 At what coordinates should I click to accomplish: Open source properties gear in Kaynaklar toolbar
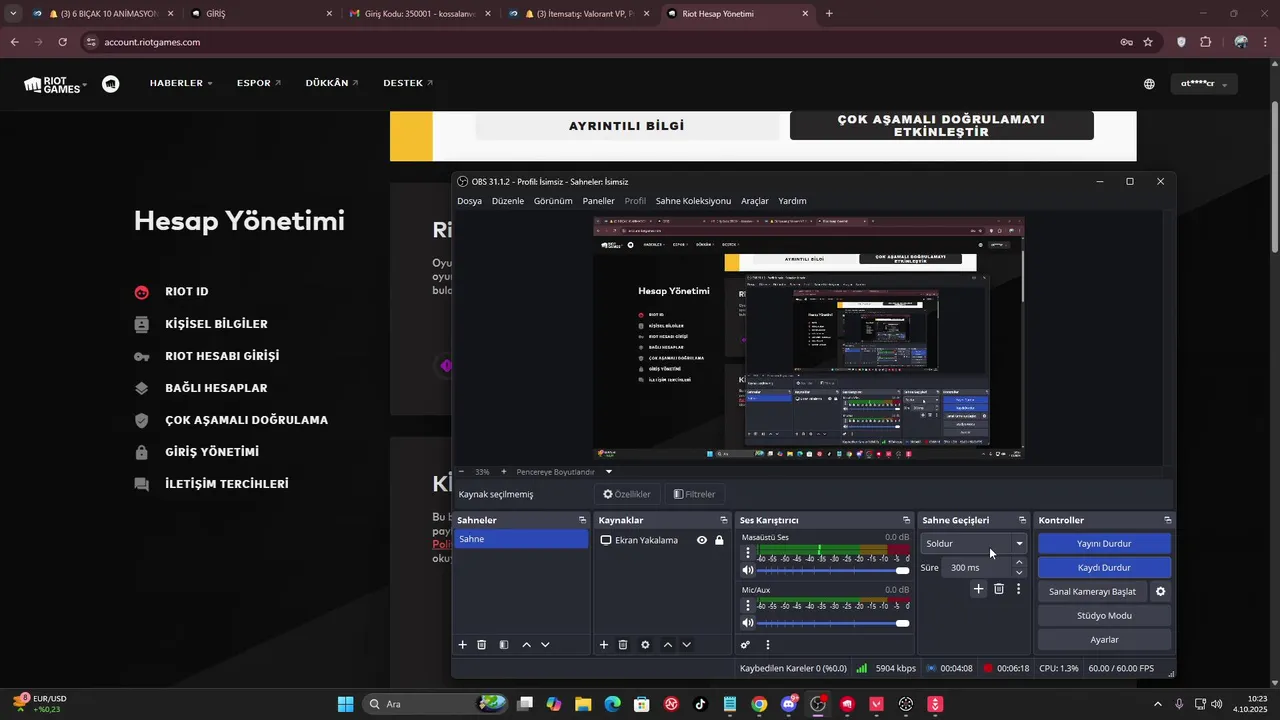pos(645,645)
